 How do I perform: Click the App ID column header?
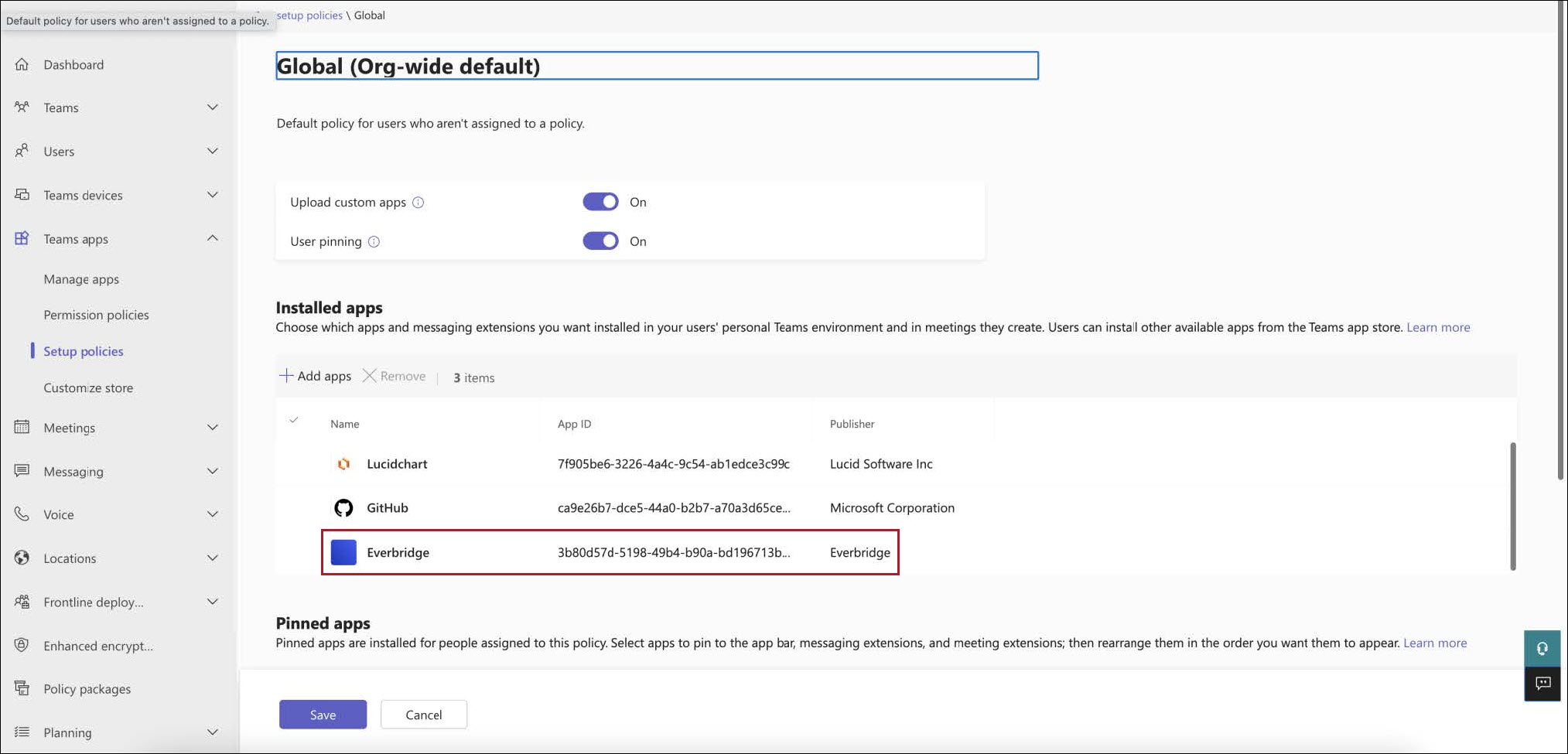point(574,424)
